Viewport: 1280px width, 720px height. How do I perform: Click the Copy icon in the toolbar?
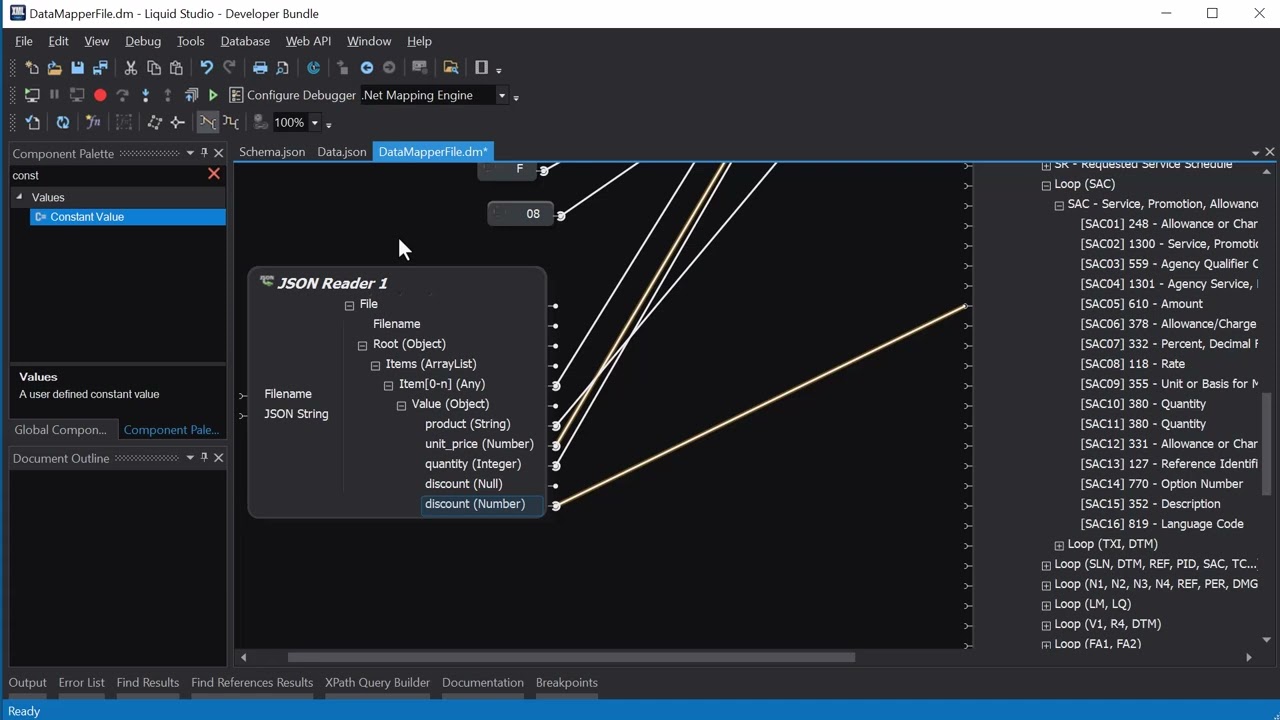[154, 68]
